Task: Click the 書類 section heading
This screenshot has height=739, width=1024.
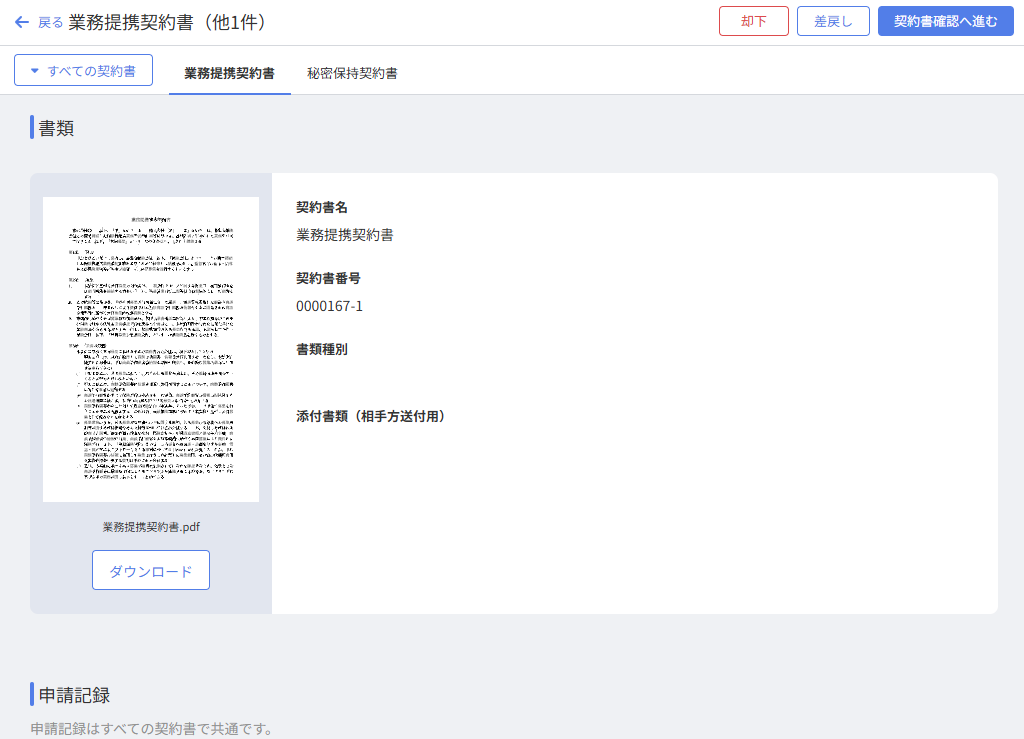Action: [56, 128]
